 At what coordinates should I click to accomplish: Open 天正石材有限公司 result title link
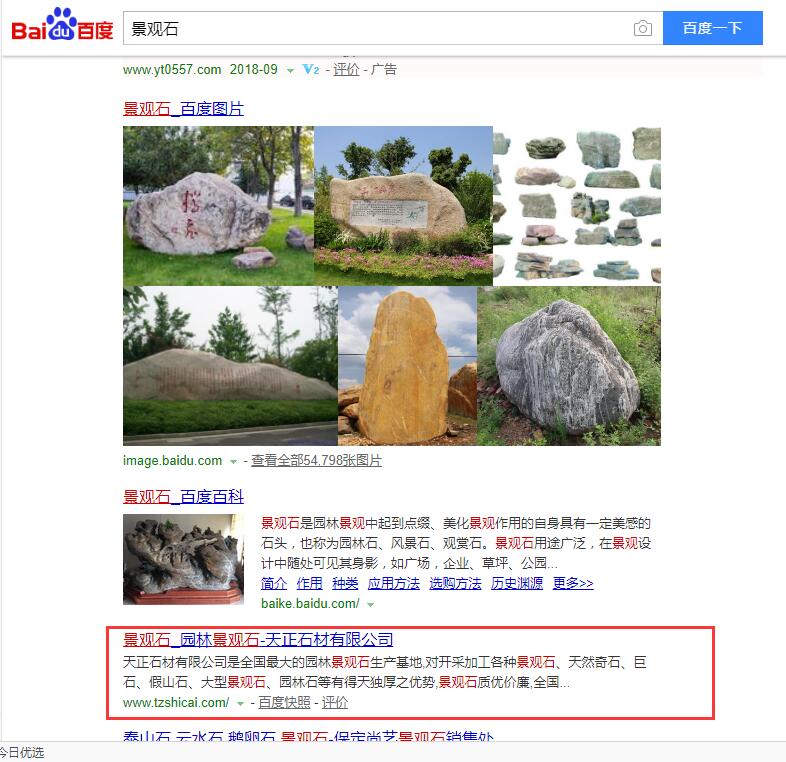[258, 640]
